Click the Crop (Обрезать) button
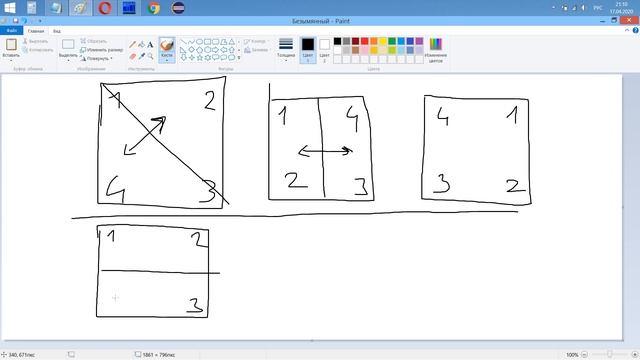Image resolution: width=640 pixels, height=360 pixels. coord(93,41)
